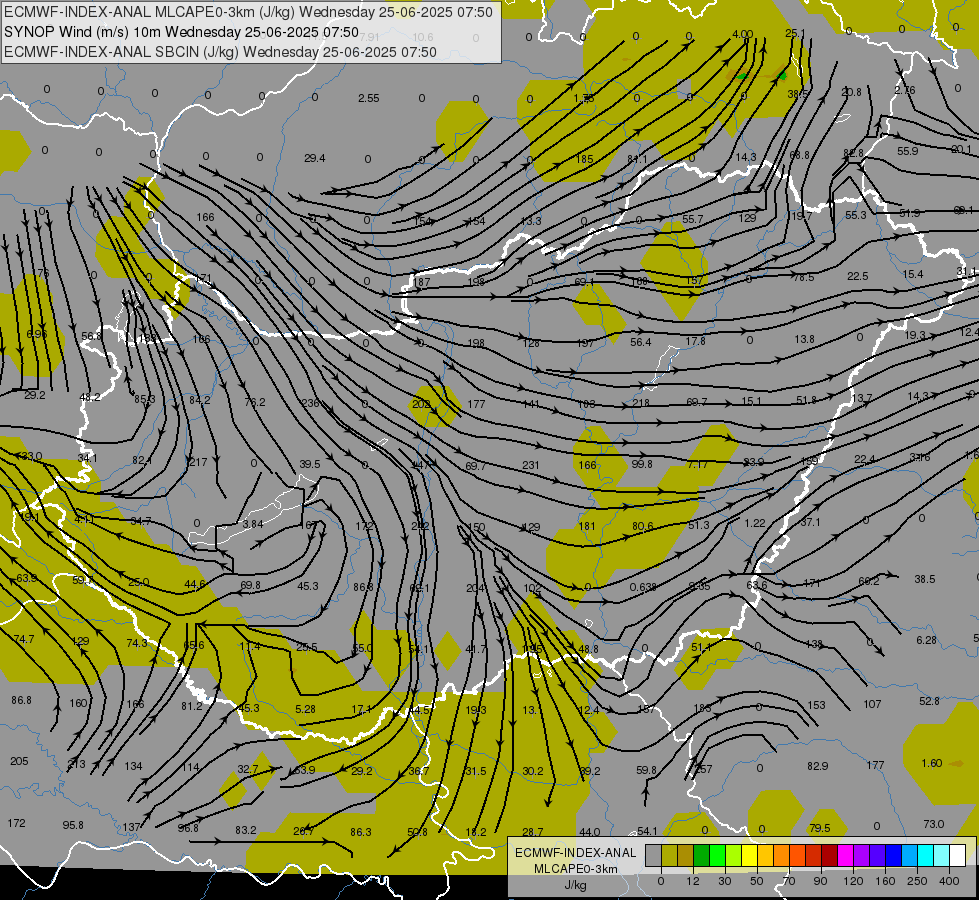Select the olive yellow legend swatch

[669, 855]
